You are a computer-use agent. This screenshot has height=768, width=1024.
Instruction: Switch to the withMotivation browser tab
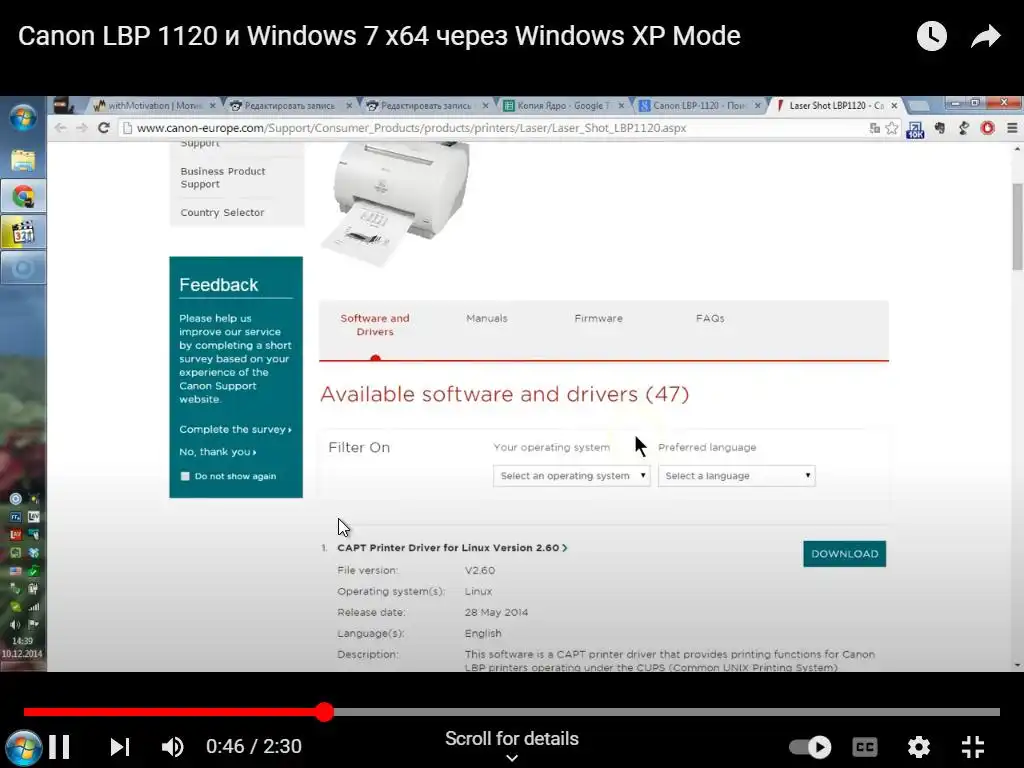point(153,106)
